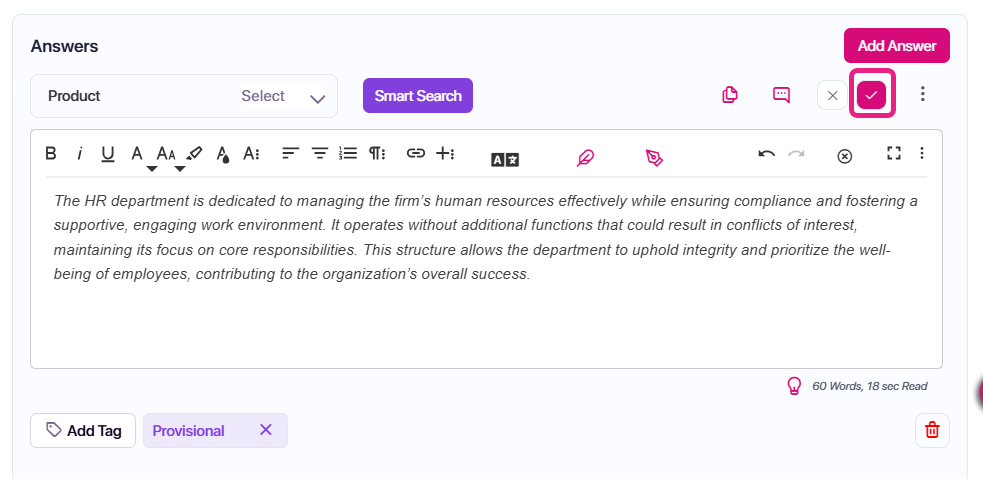Click the Add Answer button
This screenshot has height=479, width=983.
coord(896,46)
